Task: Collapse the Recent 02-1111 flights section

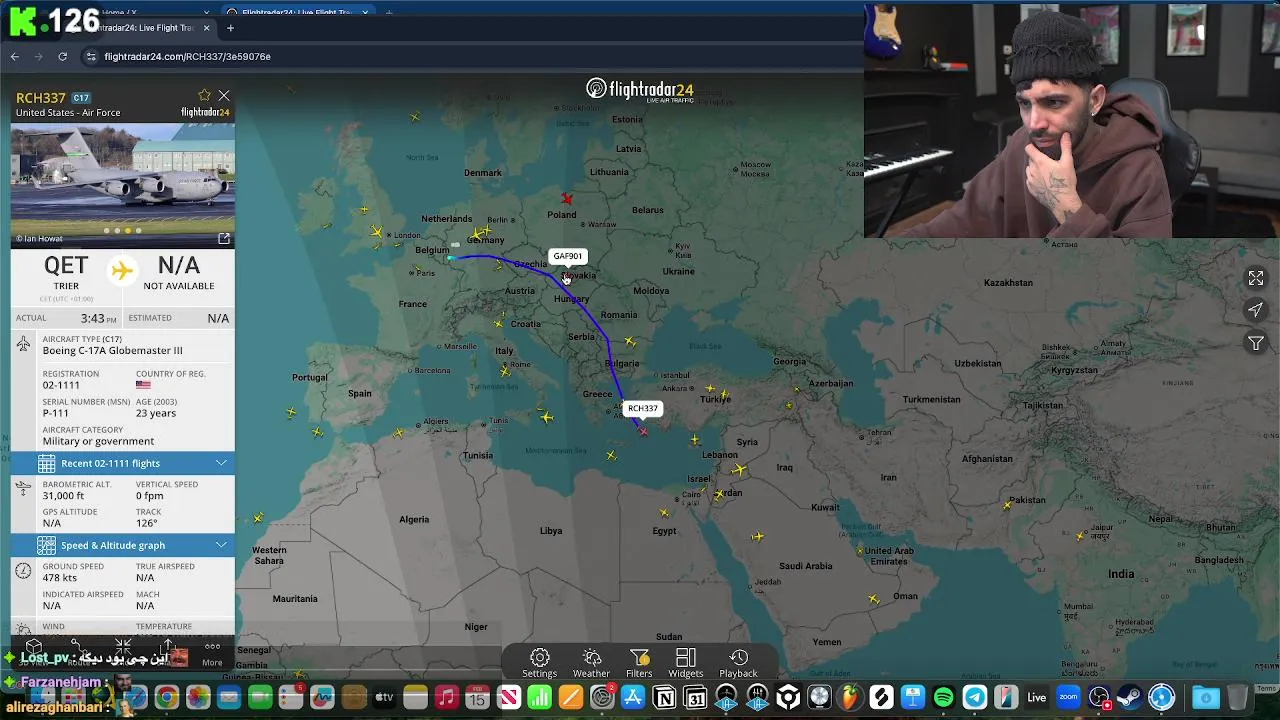Action: [221, 463]
